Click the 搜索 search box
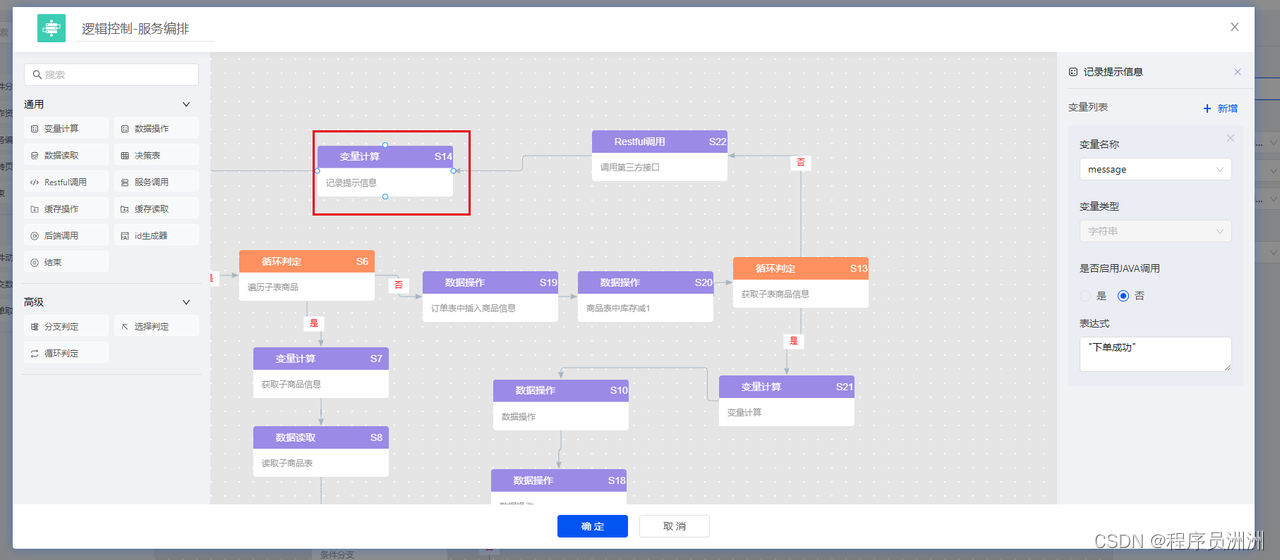Screen dimensions: 1280x560 click(111, 75)
